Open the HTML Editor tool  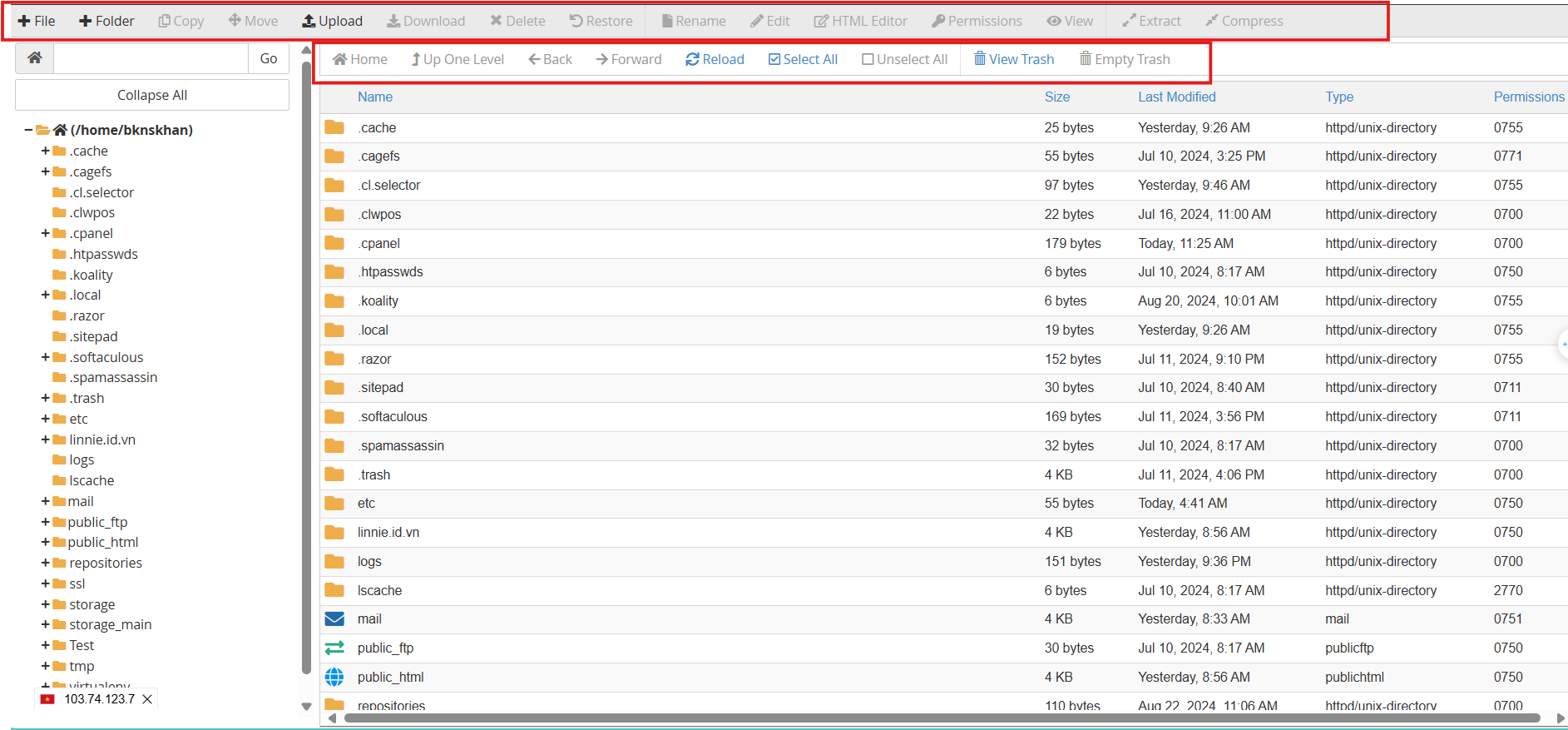[860, 21]
